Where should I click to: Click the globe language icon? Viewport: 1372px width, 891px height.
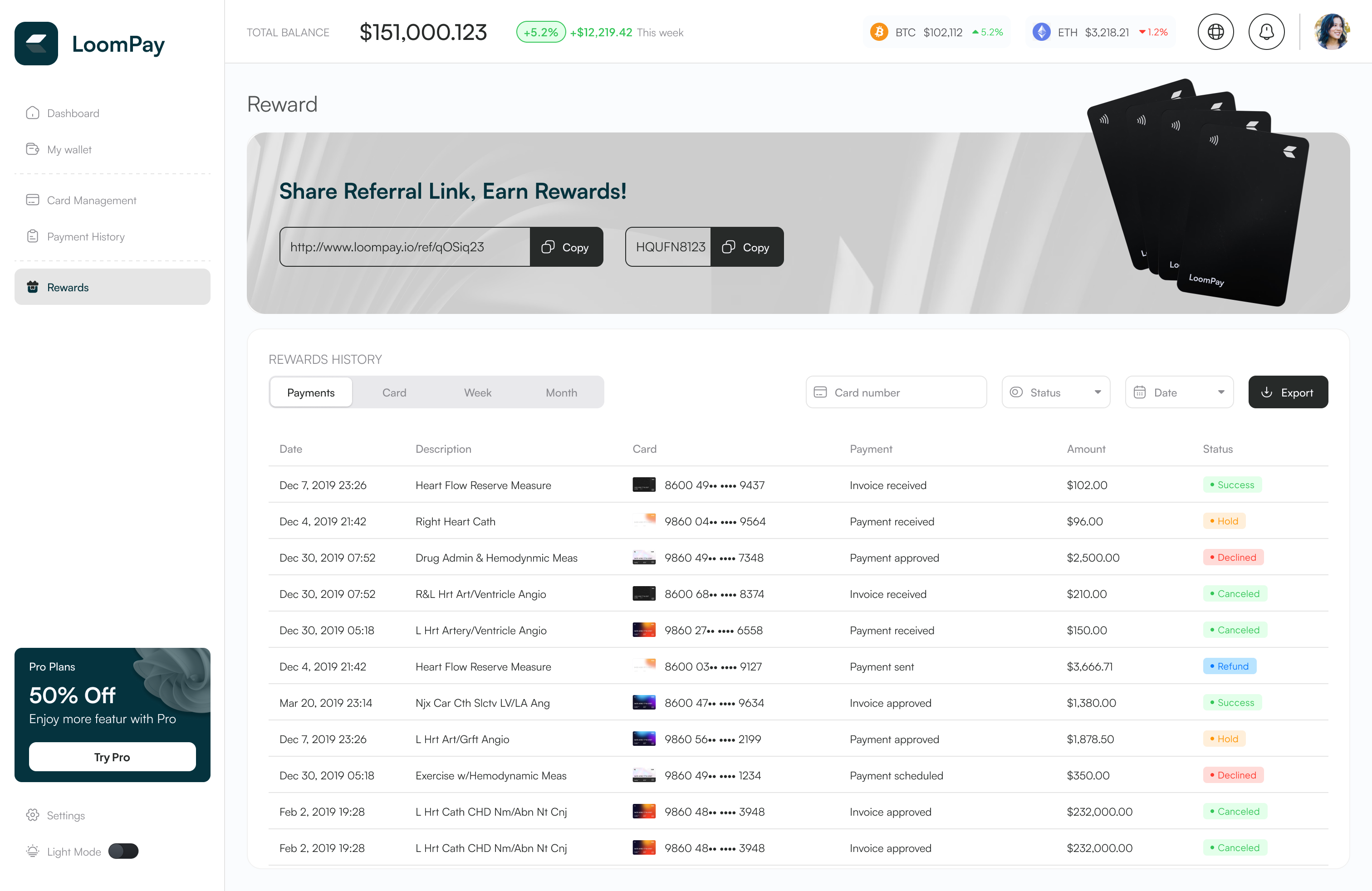click(x=1215, y=32)
